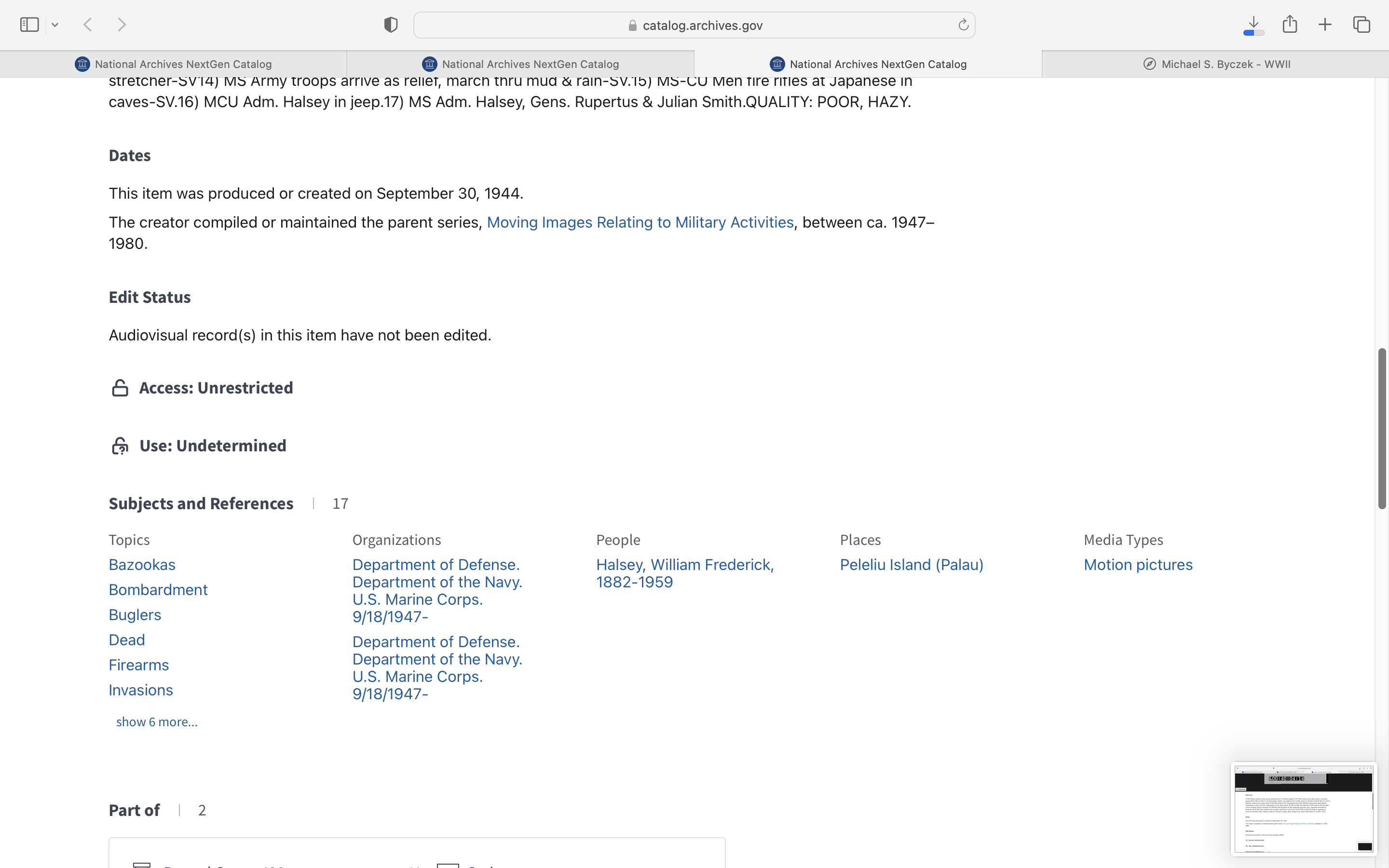This screenshot has height=868, width=1389.
Task: Toggle the Safari sidebar icon
Action: [x=29, y=25]
